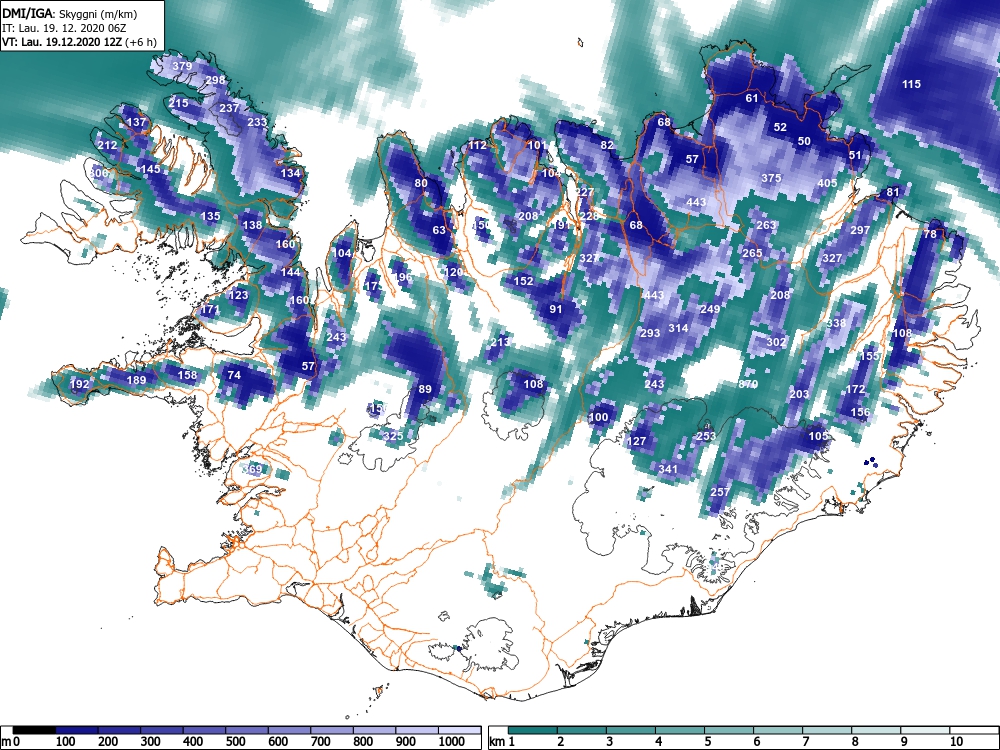
Task: Click the visibility value 135
Action: [x=210, y=216]
